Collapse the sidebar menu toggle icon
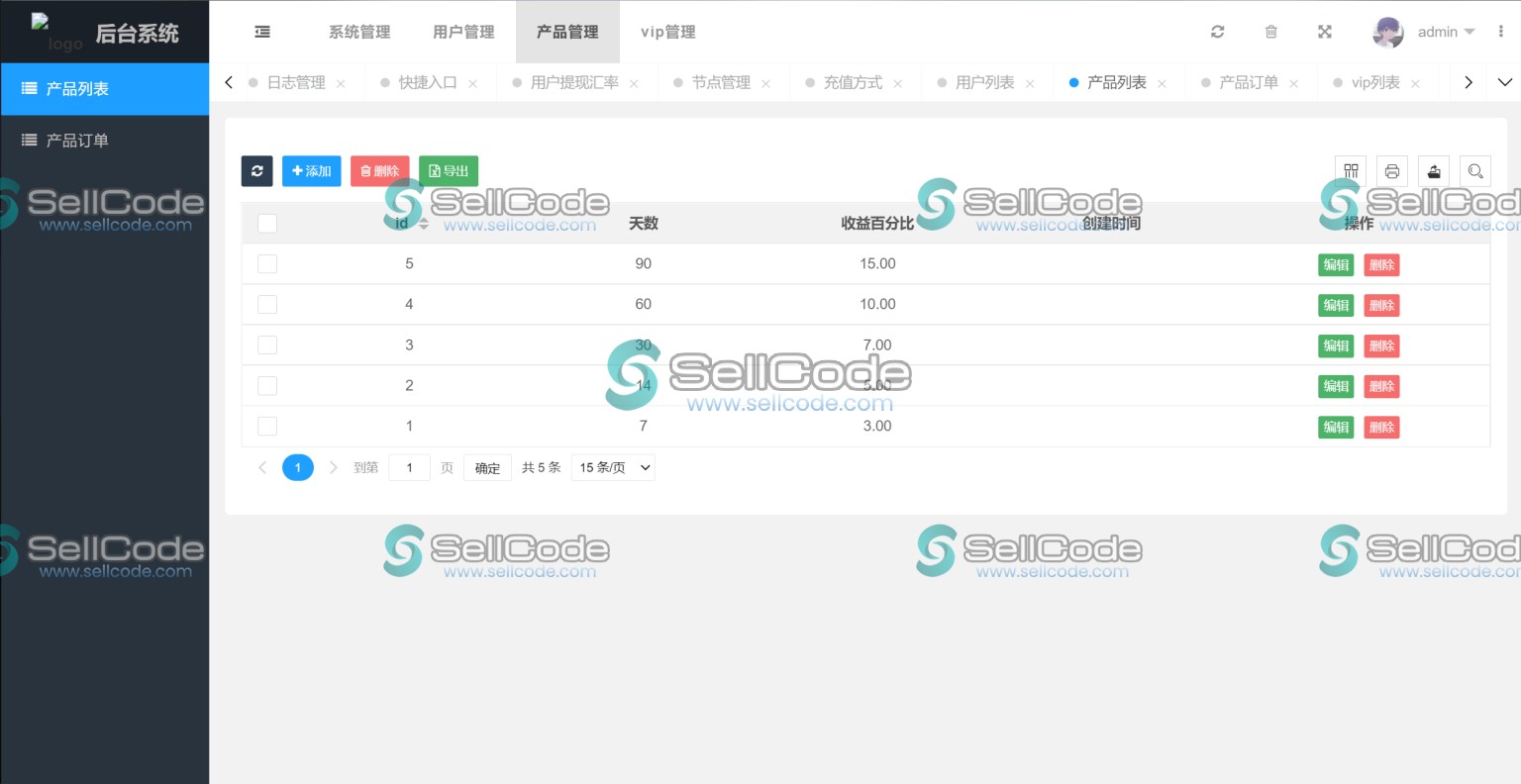 (x=262, y=32)
